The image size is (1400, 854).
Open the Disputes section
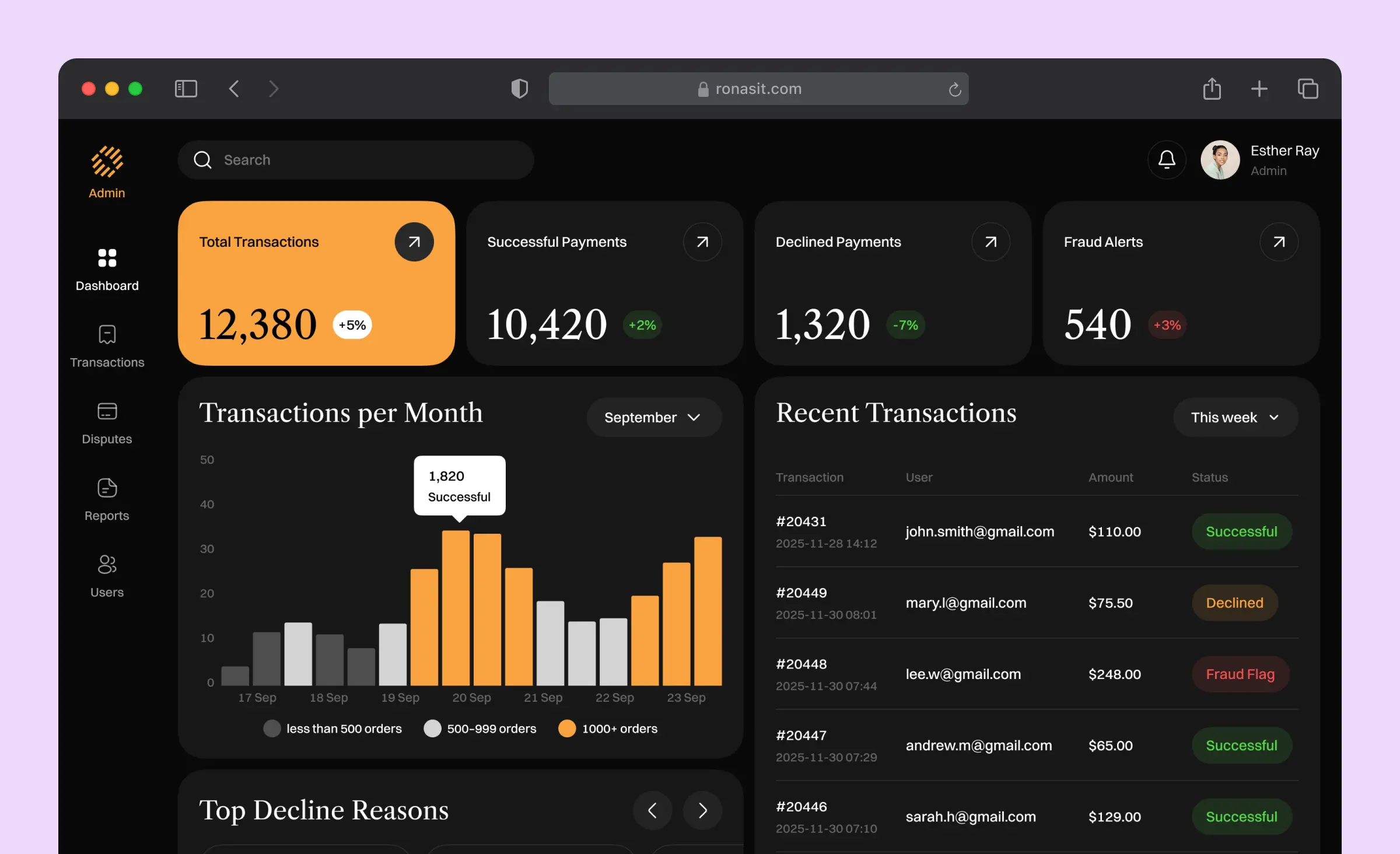(x=107, y=423)
